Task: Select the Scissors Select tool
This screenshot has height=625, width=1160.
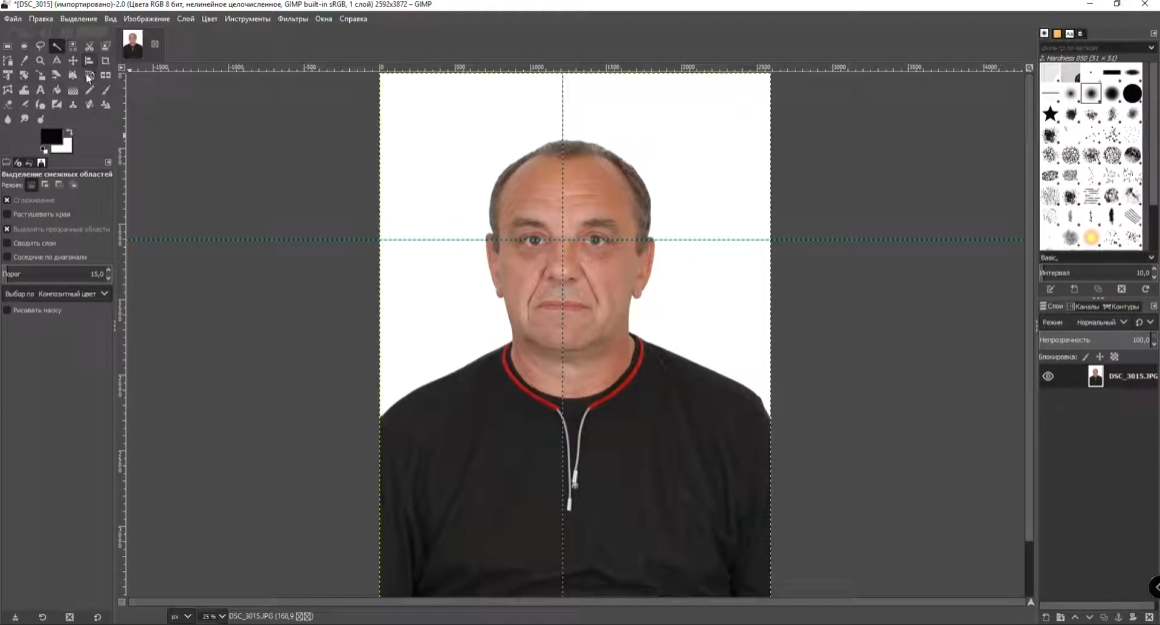Action: pyautogui.click(x=89, y=46)
